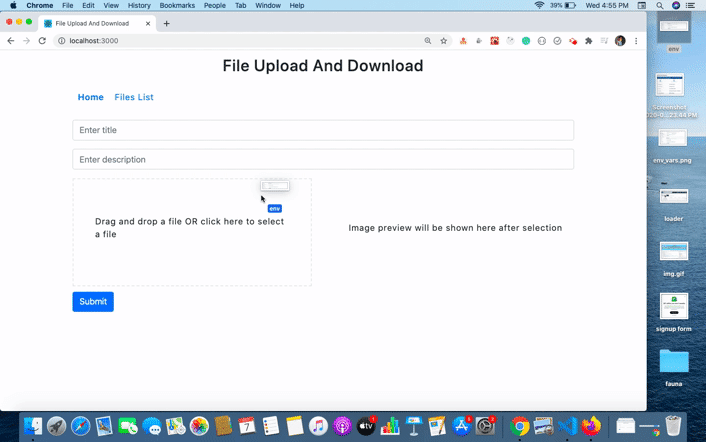The height and width of the screenshot is (442, 706).
Task: Open Reminders from the dock
Action: pos(271,426)
